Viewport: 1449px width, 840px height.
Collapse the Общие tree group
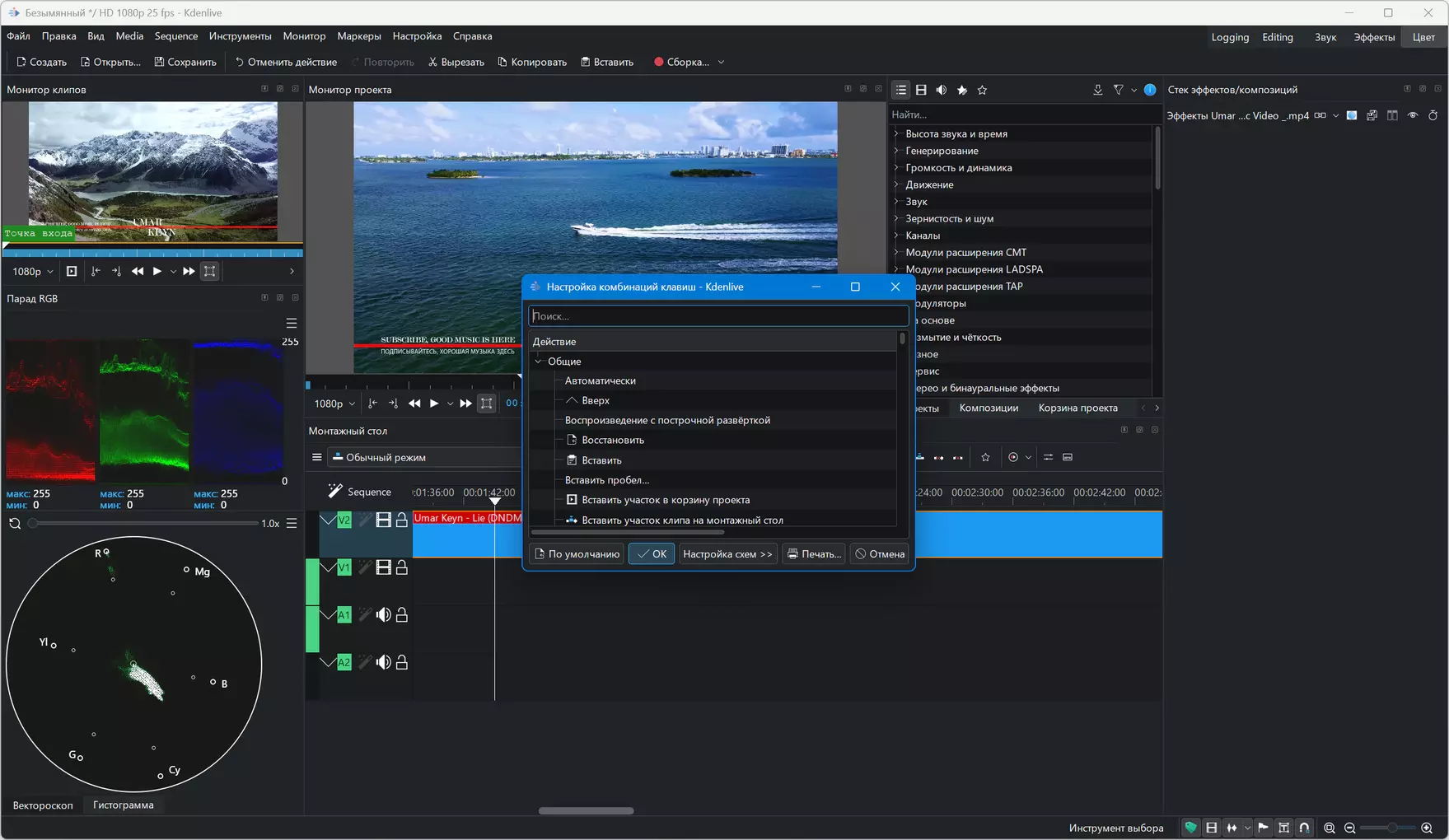pos(539,361)
